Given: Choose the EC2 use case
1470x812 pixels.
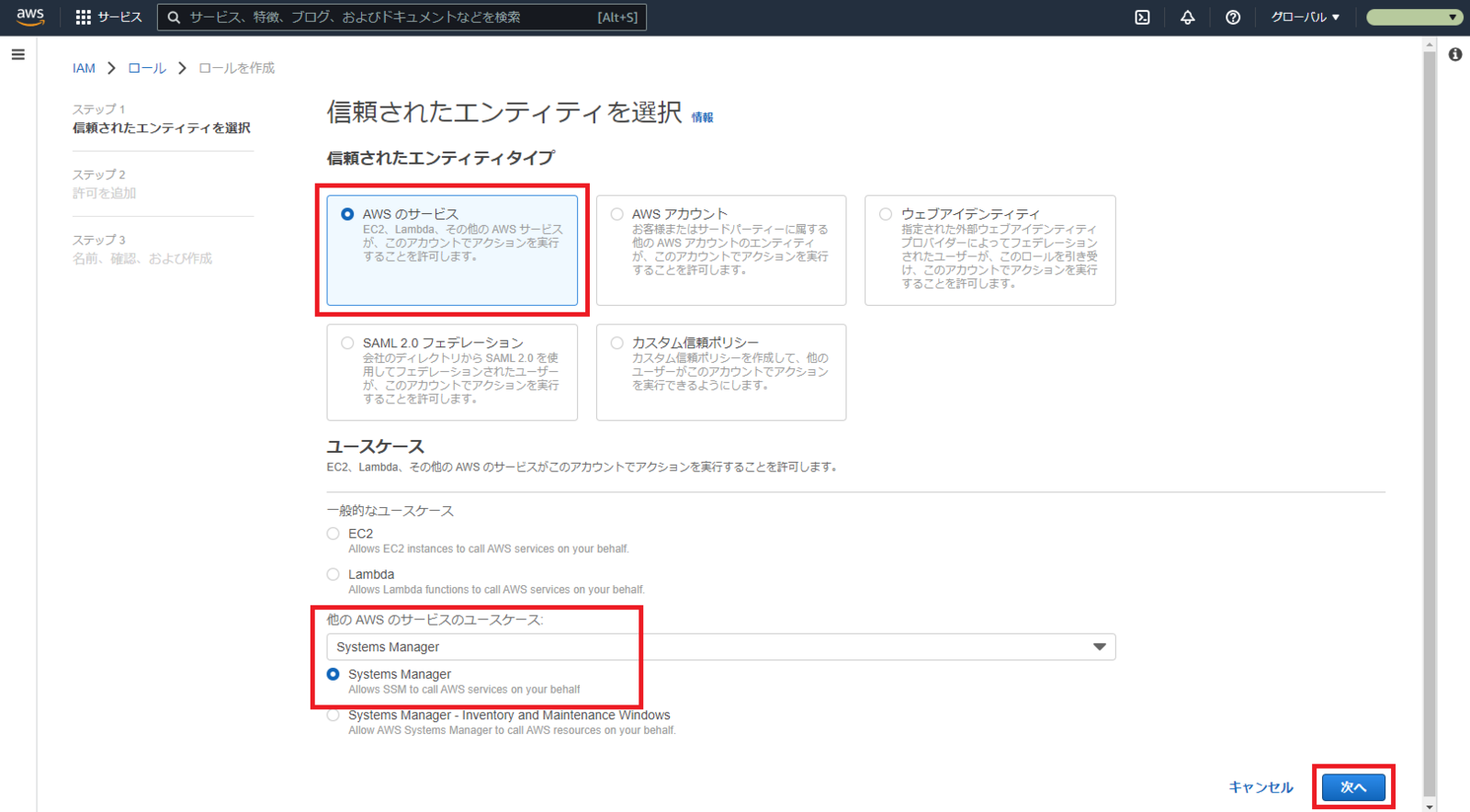Looking at the screenshot, I should [x=334, y=534].
